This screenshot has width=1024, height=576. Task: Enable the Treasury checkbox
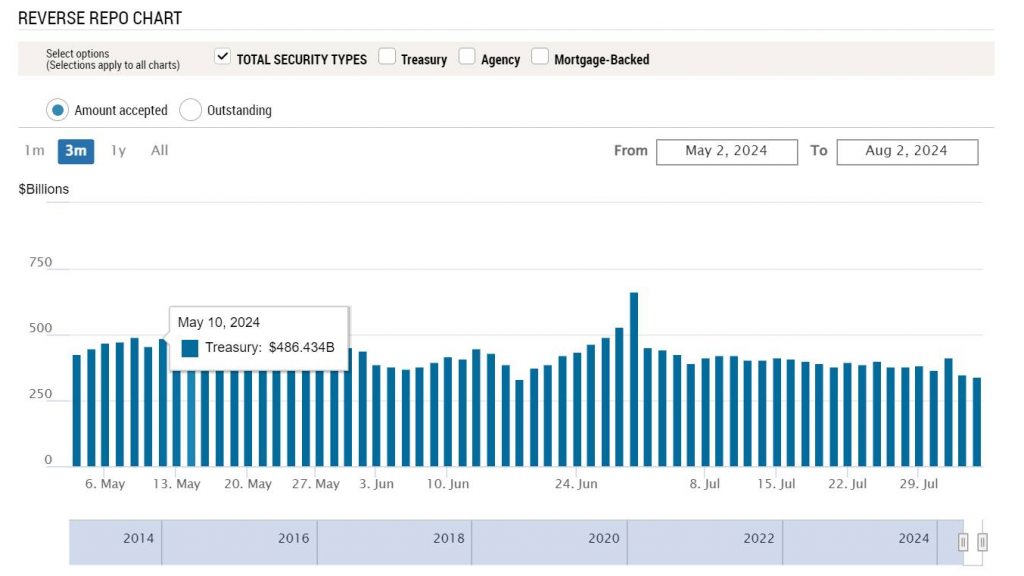click(388, 57)
